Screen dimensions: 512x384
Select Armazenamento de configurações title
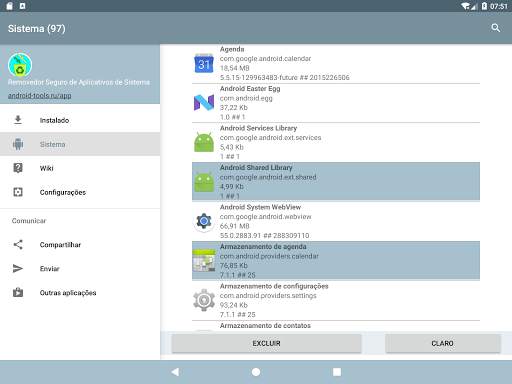coord(274,286)
